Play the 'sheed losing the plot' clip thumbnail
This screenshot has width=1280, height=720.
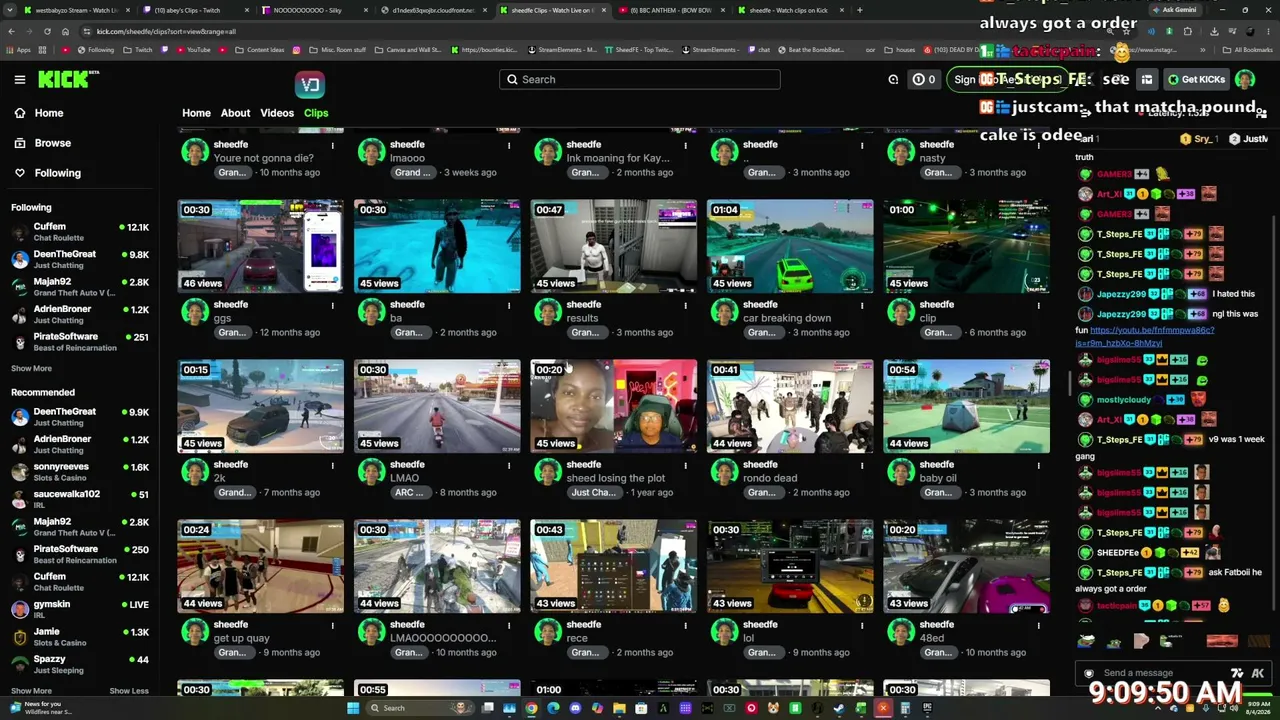click(x=614, y=406)
